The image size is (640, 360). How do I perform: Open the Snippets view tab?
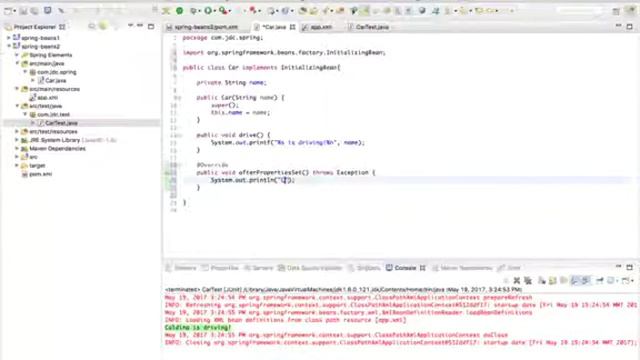click(x=364, y=268)
